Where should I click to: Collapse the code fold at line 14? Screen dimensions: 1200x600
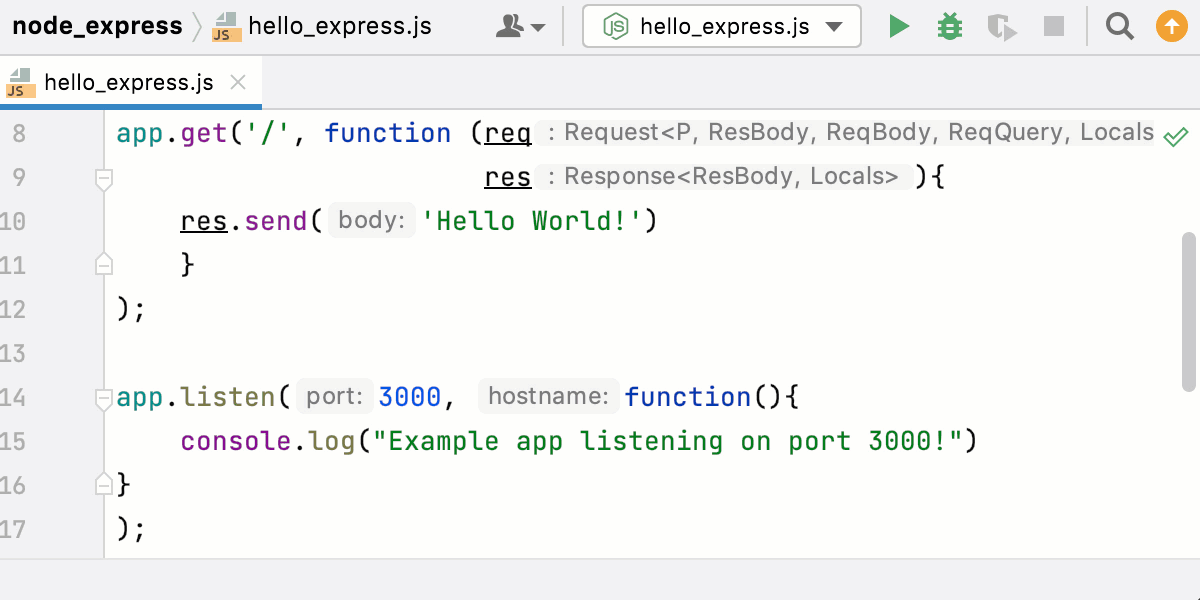point(103,399)
